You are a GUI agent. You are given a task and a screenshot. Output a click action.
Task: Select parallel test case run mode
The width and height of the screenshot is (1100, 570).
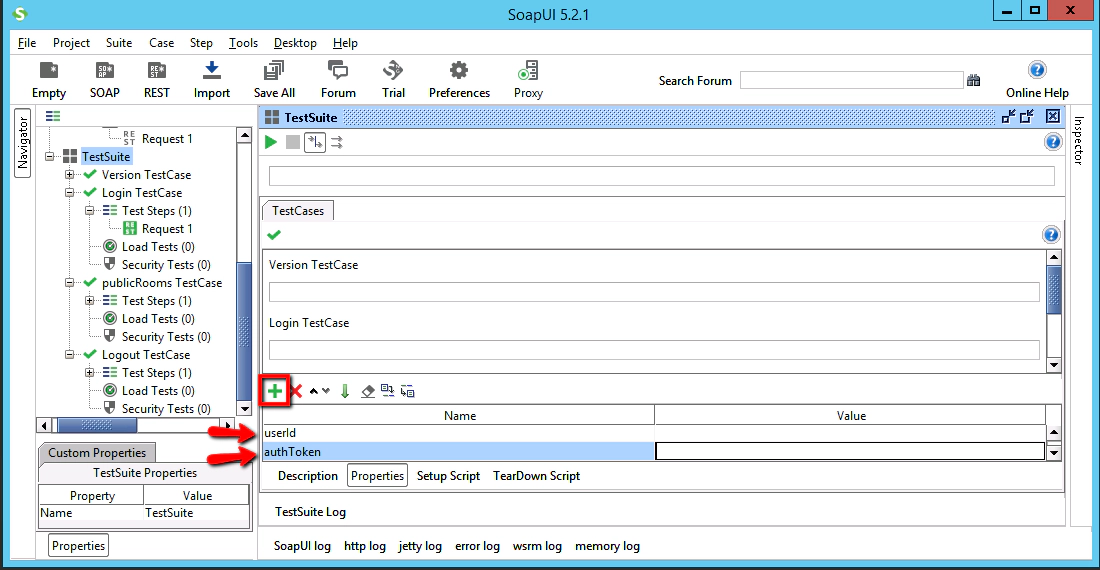pos(337,142)
